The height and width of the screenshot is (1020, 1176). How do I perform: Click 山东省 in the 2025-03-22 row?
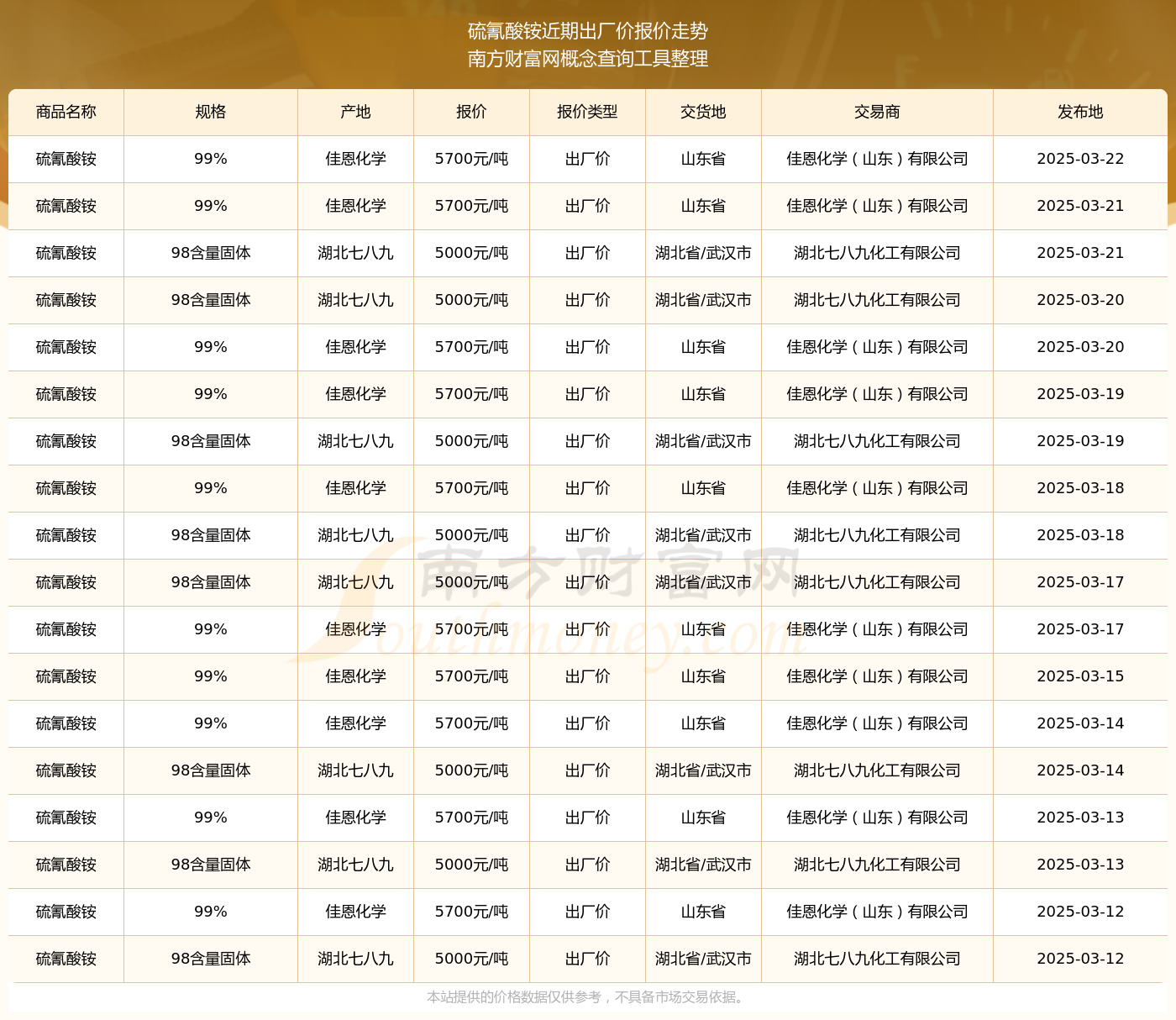click(703, 159)
